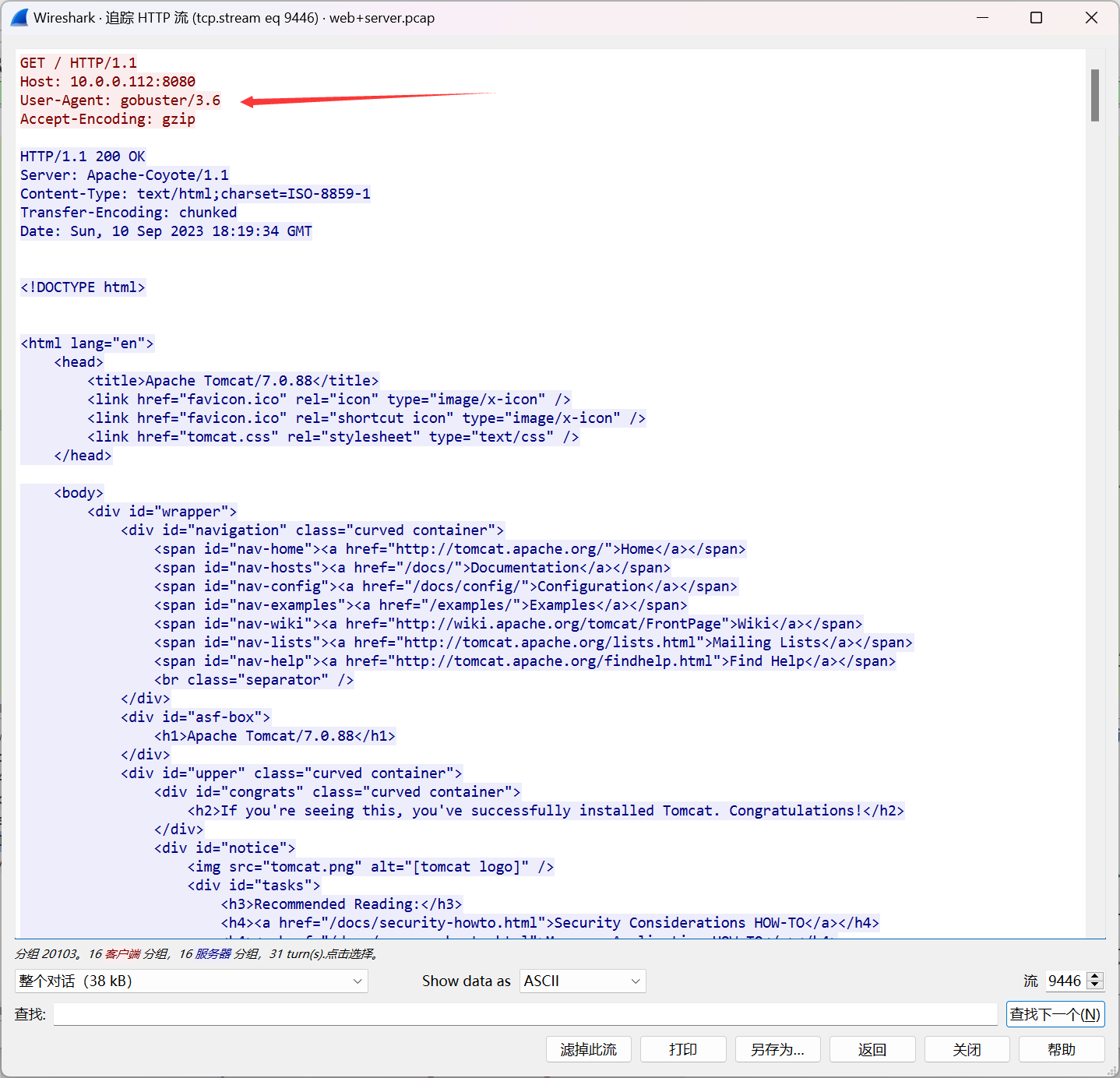Click the nav-config Configuration span line
The height and width of the screenshot is (1078, 1120).
[x=446, y=586]
